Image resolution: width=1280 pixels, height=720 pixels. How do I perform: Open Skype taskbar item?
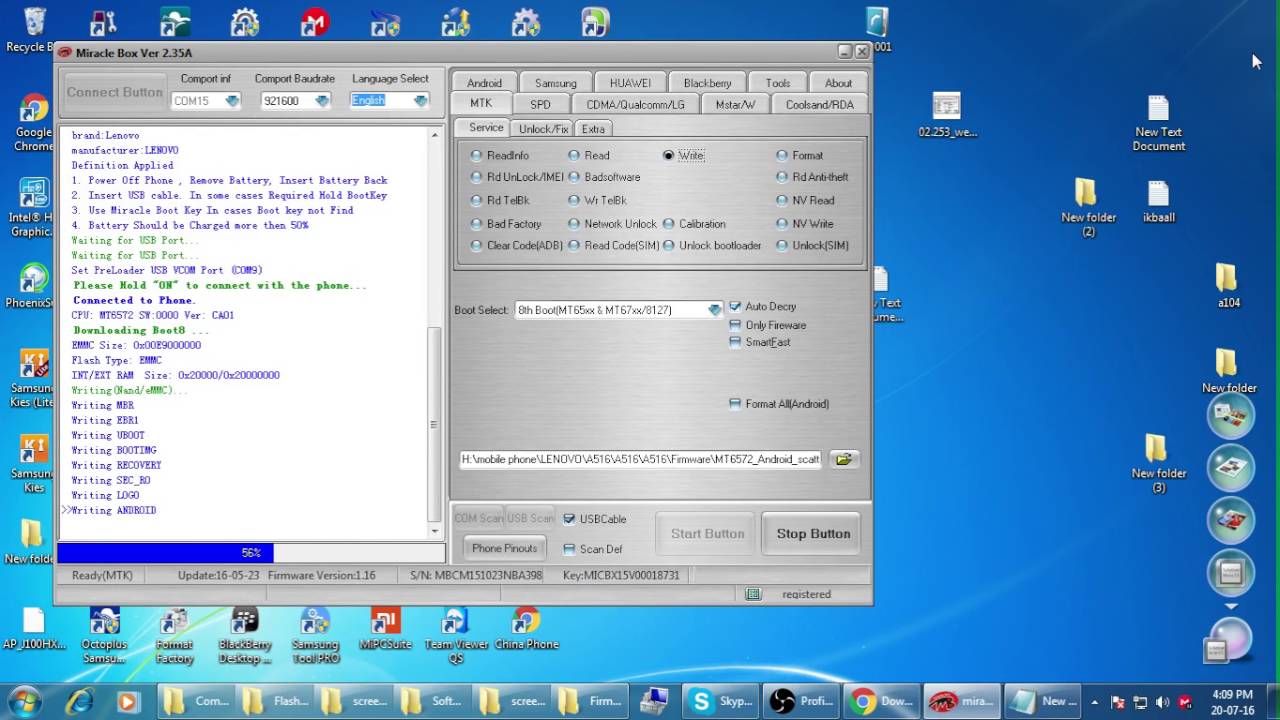(x=722, y=701)
